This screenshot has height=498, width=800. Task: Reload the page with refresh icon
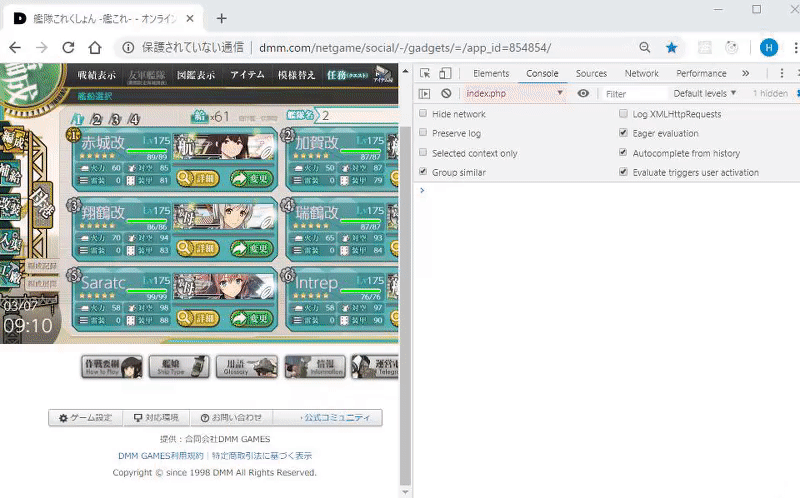coord(68,47)
